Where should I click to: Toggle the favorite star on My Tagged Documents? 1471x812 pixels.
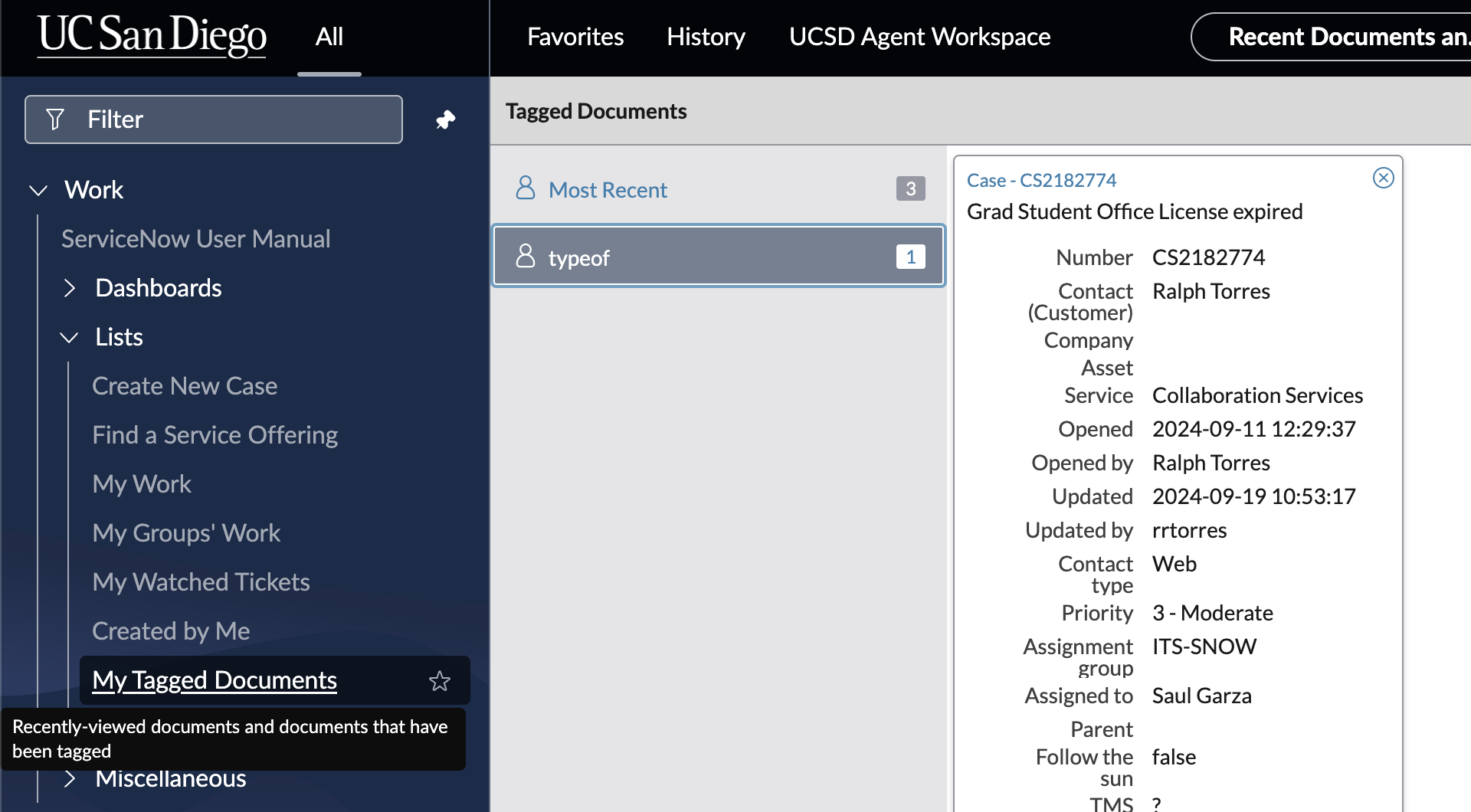tap(439, 680)
